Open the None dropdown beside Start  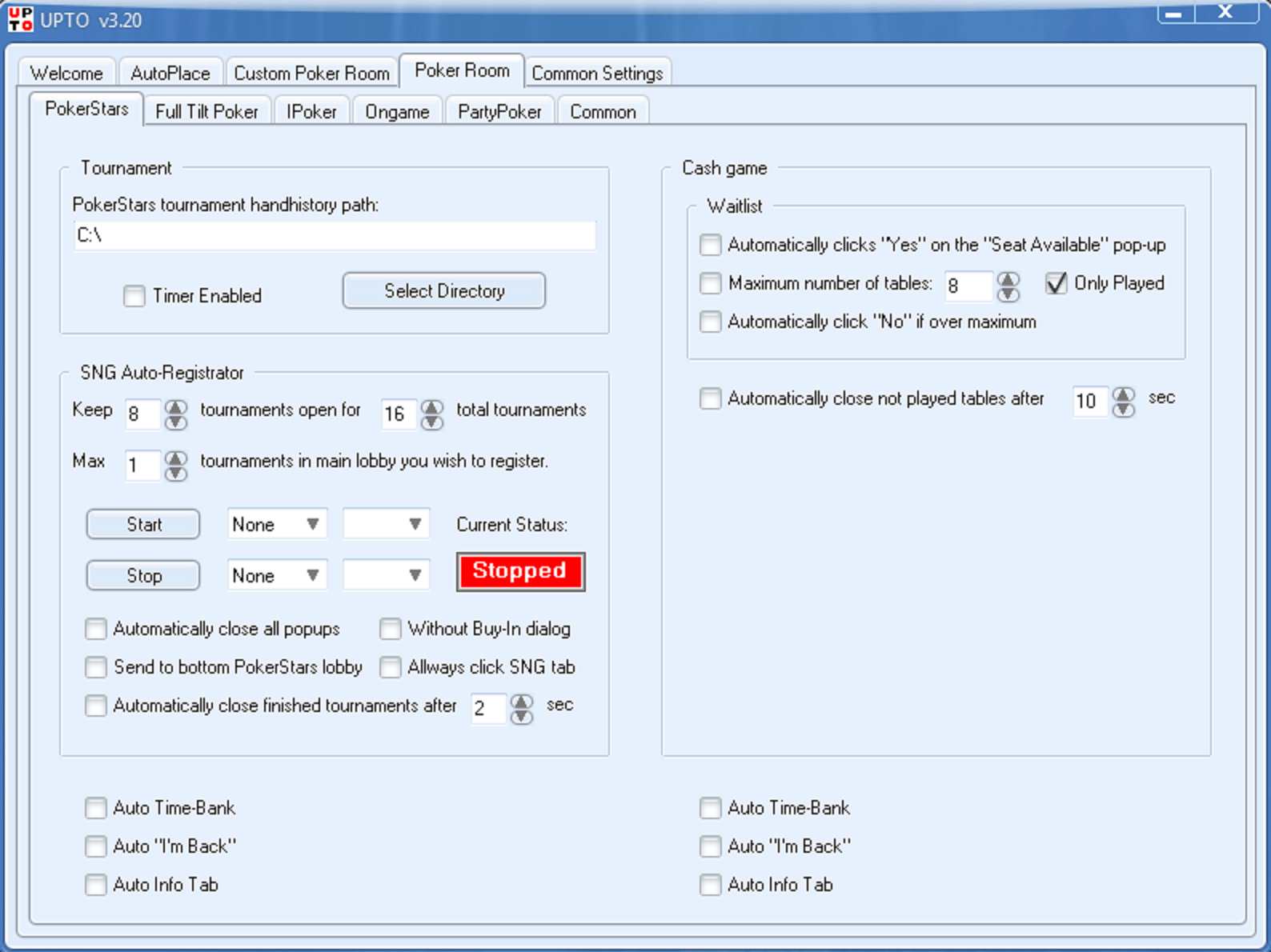click(277, 525)
